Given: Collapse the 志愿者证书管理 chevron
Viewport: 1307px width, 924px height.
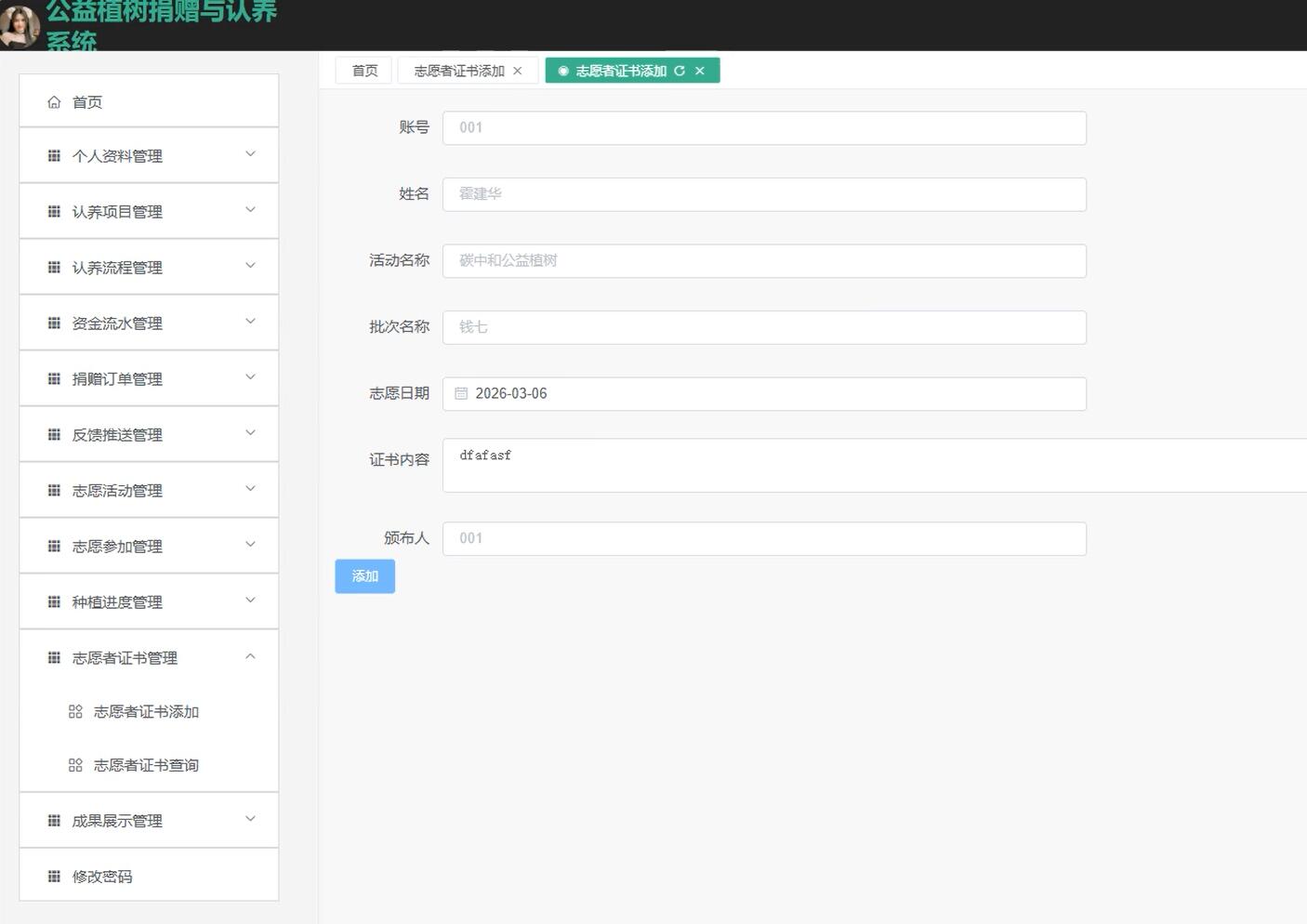Looking at the screenshot, I should coord(250,656).
